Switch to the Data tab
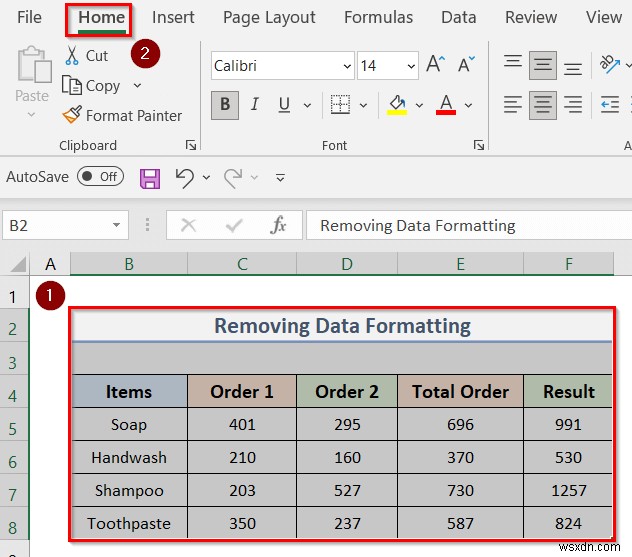The height and width of the screenshot is (557, 632). [459, 17]
